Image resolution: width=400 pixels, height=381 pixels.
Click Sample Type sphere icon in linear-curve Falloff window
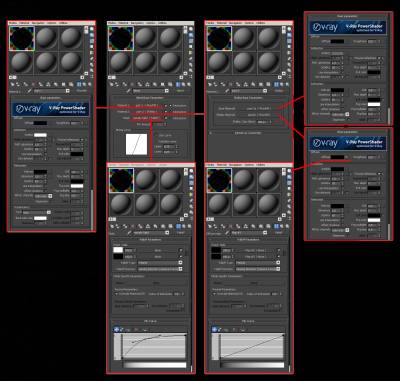click(289, 171)
